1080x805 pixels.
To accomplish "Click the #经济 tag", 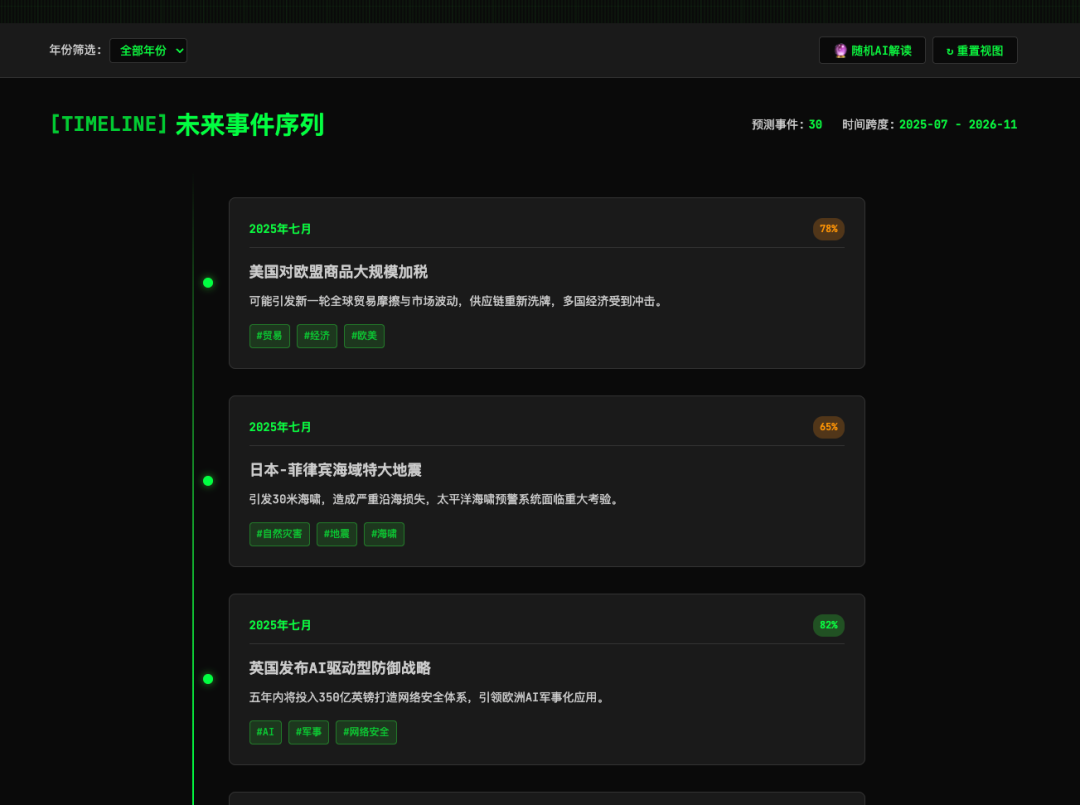I will coord(317,336).
